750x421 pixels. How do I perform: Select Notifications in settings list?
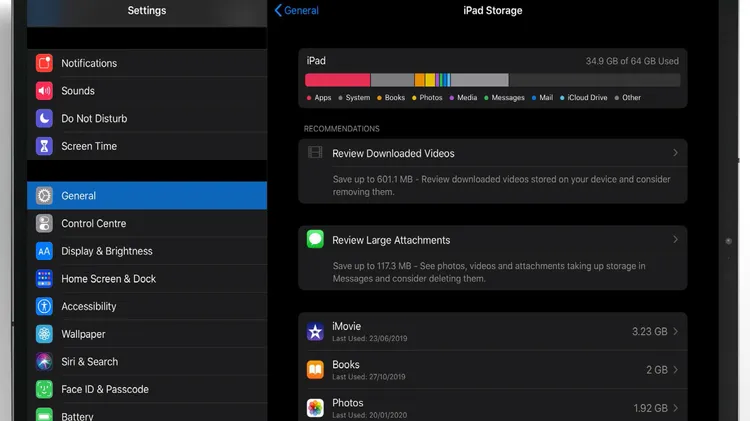pyautogui.click(x=147, y=63)
